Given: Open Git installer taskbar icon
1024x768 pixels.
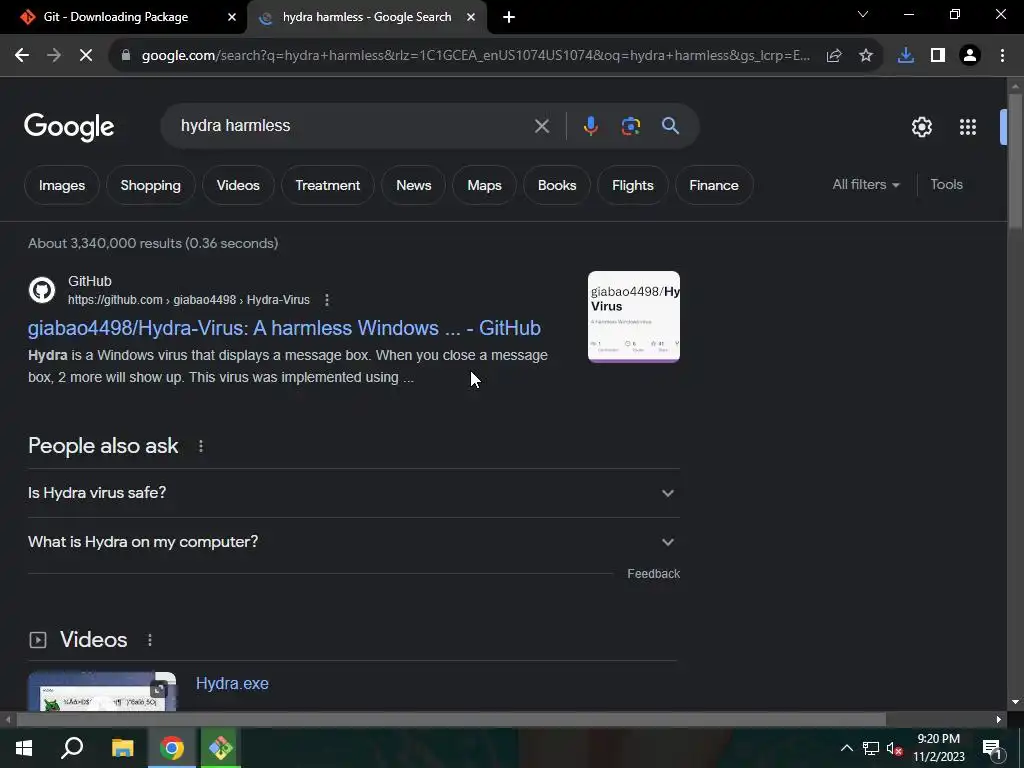Looking at the screenshot, I should [221, 748].
